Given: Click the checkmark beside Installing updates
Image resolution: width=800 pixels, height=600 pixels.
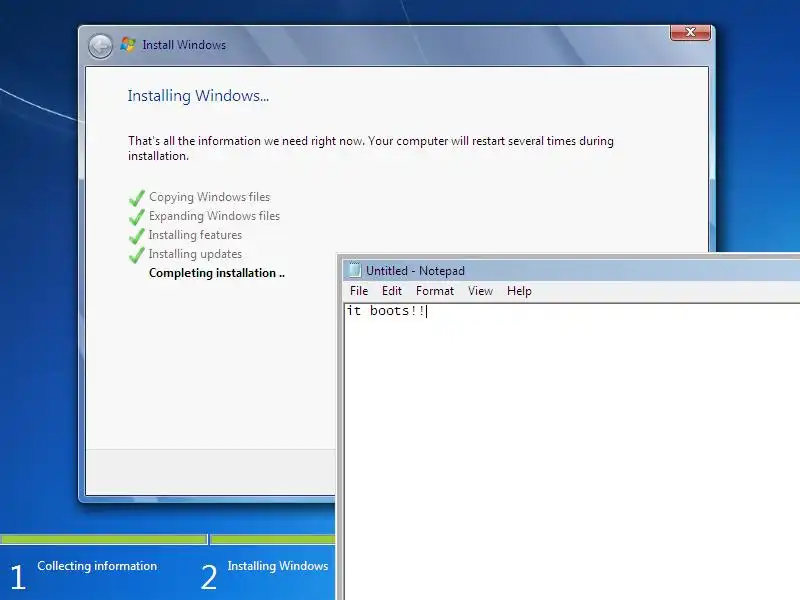Looking at the screenshot, I should tap(137, 254).
